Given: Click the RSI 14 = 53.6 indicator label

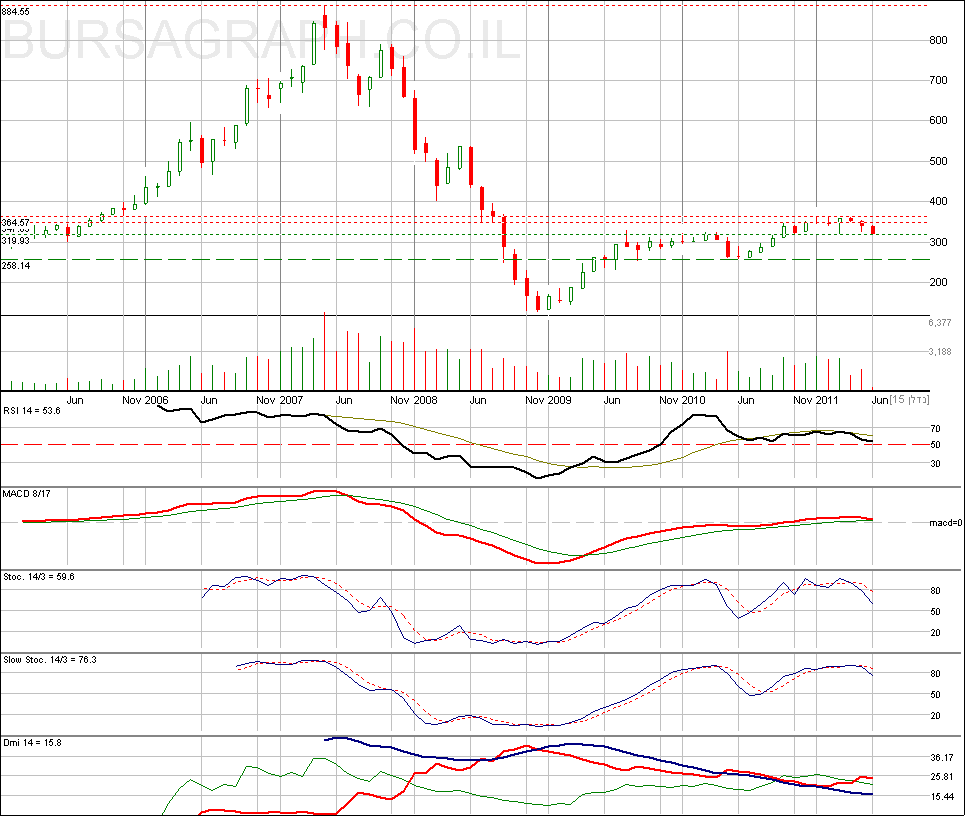Looking at the screenshot, I should [32, 410].
